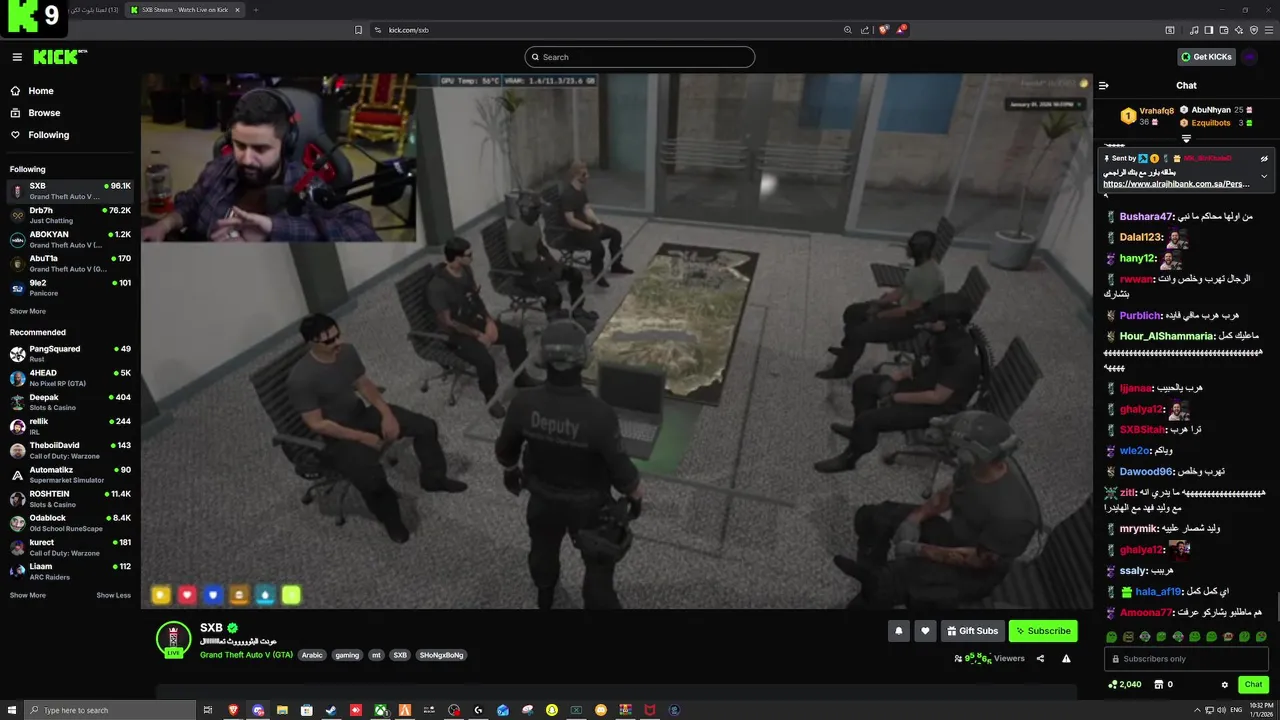Image resolution: width=1280 pixels, height=720 pixels.
Task: Click the yellow overlay icon on video
Action: coord(161,595)
